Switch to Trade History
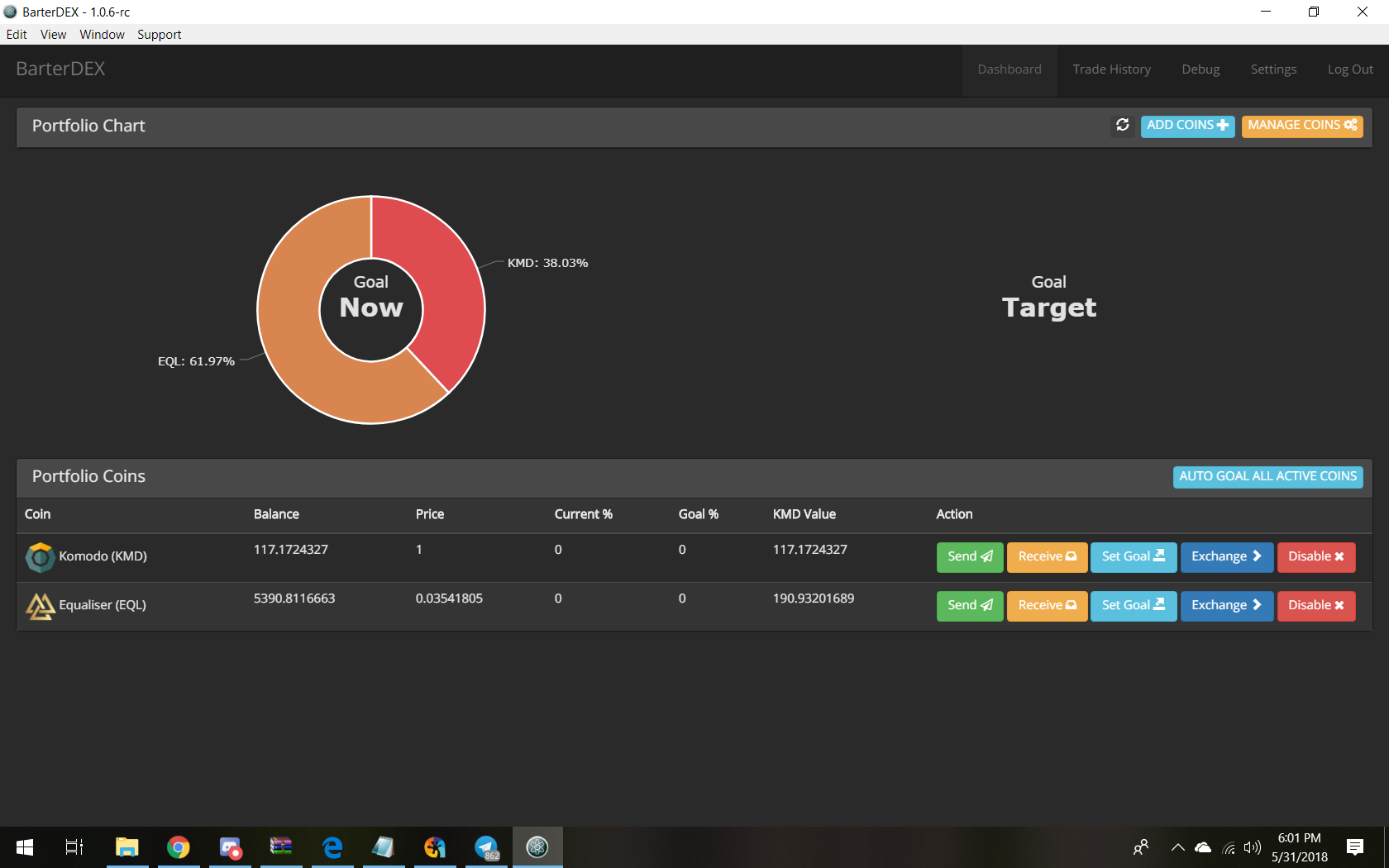This screenshot has width=1389, height=868. 1111,70
